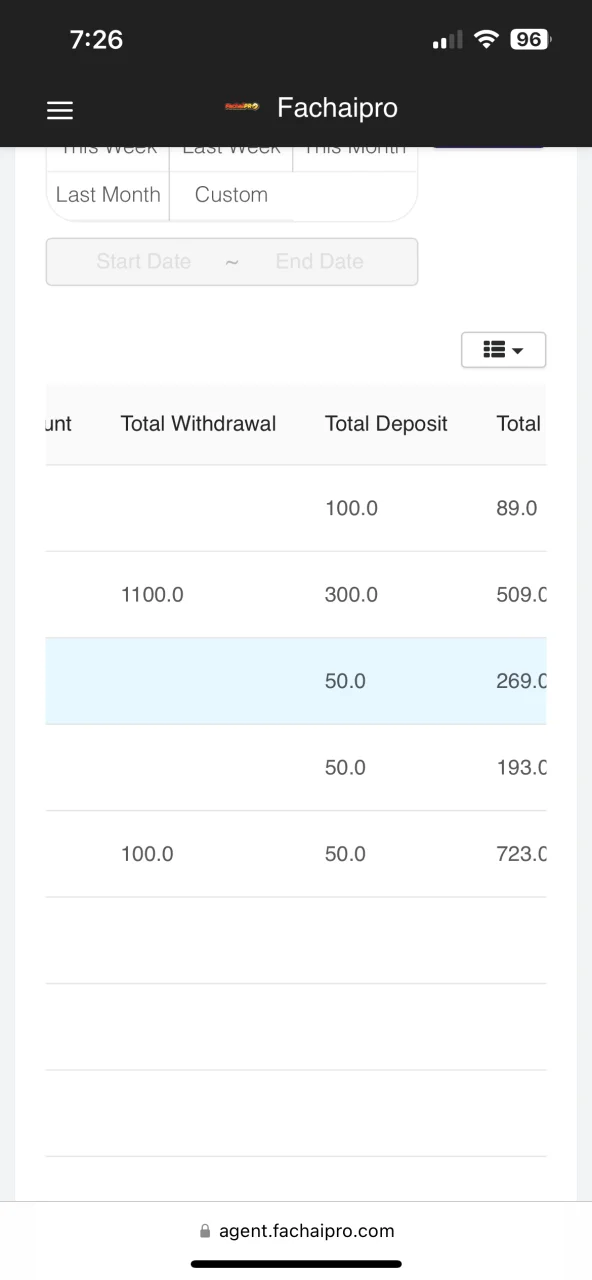
Task: Tap the 100.0 withdrawal cell
Action: (147, 854)
